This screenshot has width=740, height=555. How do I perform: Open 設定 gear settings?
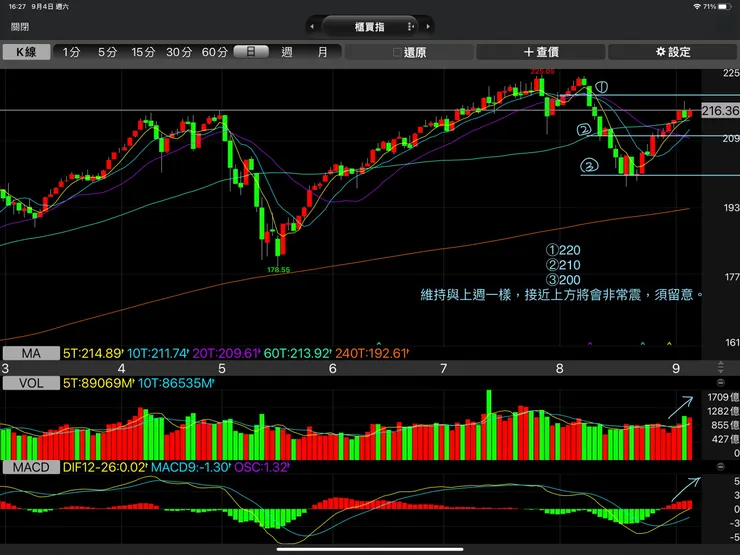pyautogui.click(x=673, y=52)
